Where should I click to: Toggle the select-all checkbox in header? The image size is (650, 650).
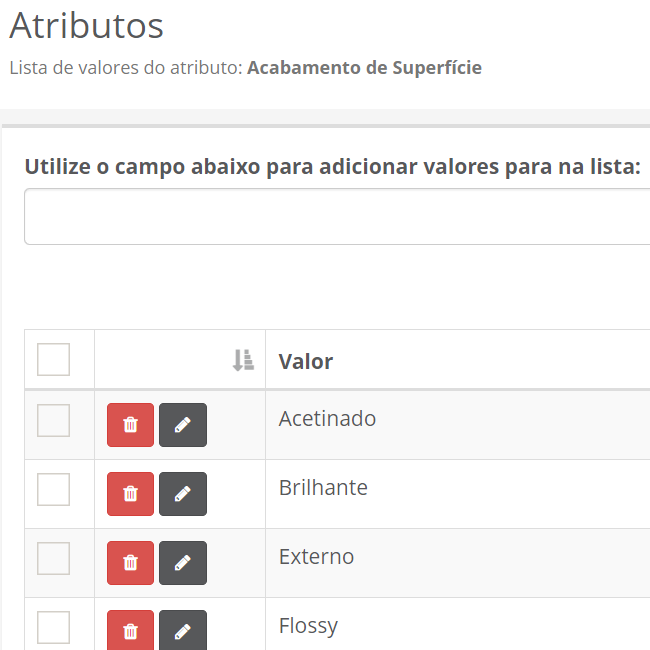tap(53, 360)
